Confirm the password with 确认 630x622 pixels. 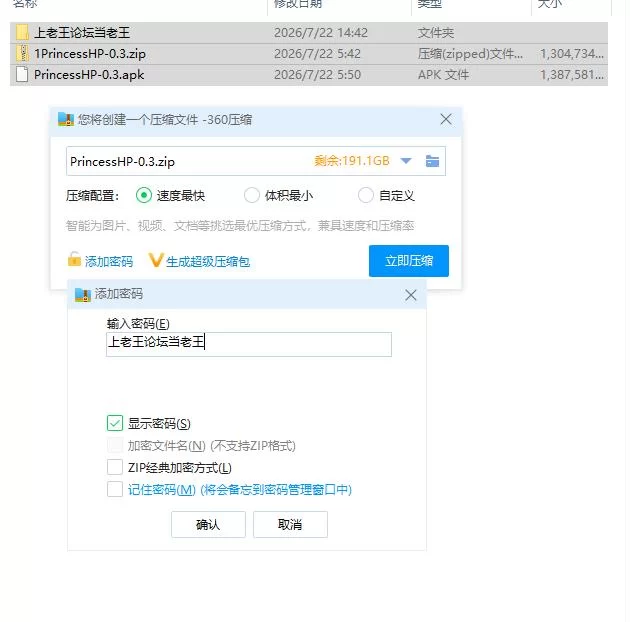208,524
